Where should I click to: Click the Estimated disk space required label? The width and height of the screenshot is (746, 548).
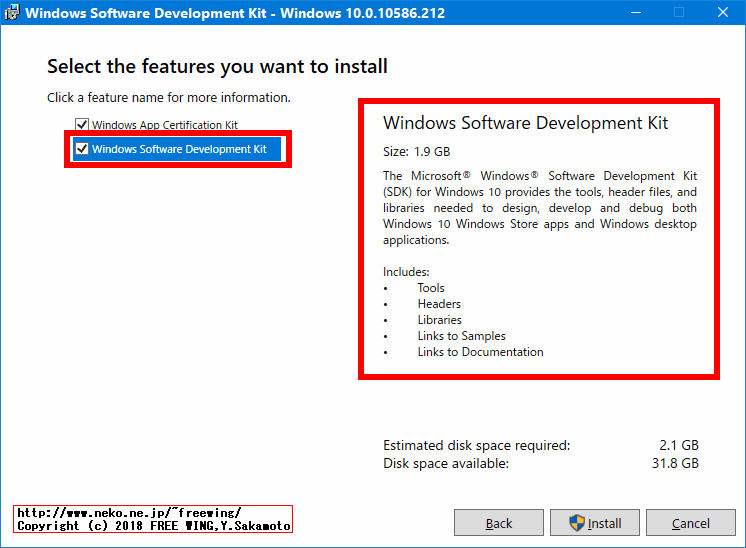click(x=476, y=445)
